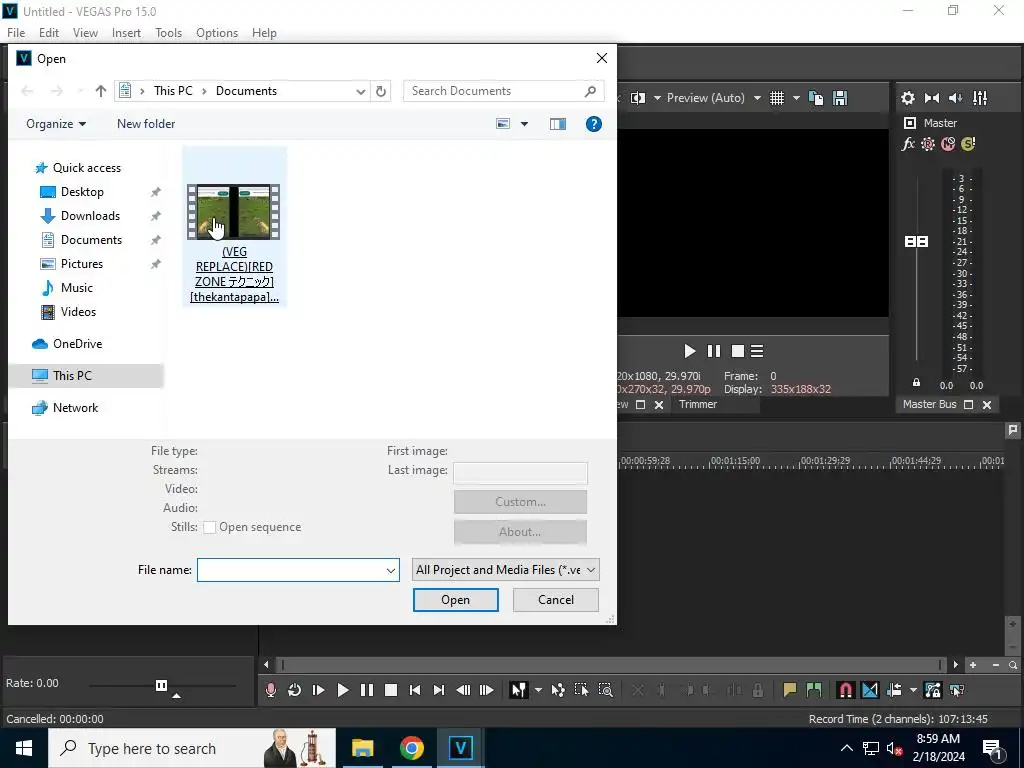Play from start in the timeline transport
The height and width of the screenshot is (768, 1024).
319,690
